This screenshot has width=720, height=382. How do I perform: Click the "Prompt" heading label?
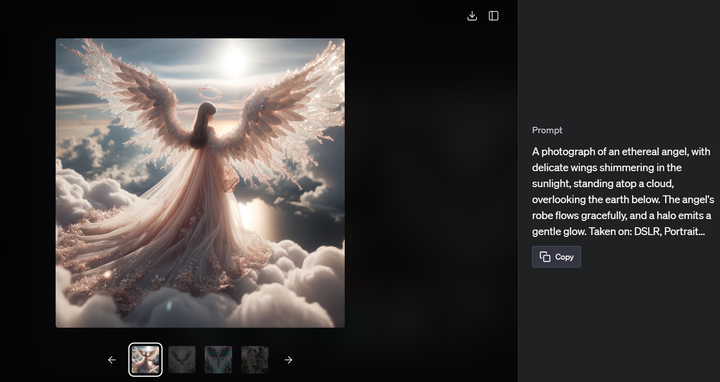[x=547, y=130]
